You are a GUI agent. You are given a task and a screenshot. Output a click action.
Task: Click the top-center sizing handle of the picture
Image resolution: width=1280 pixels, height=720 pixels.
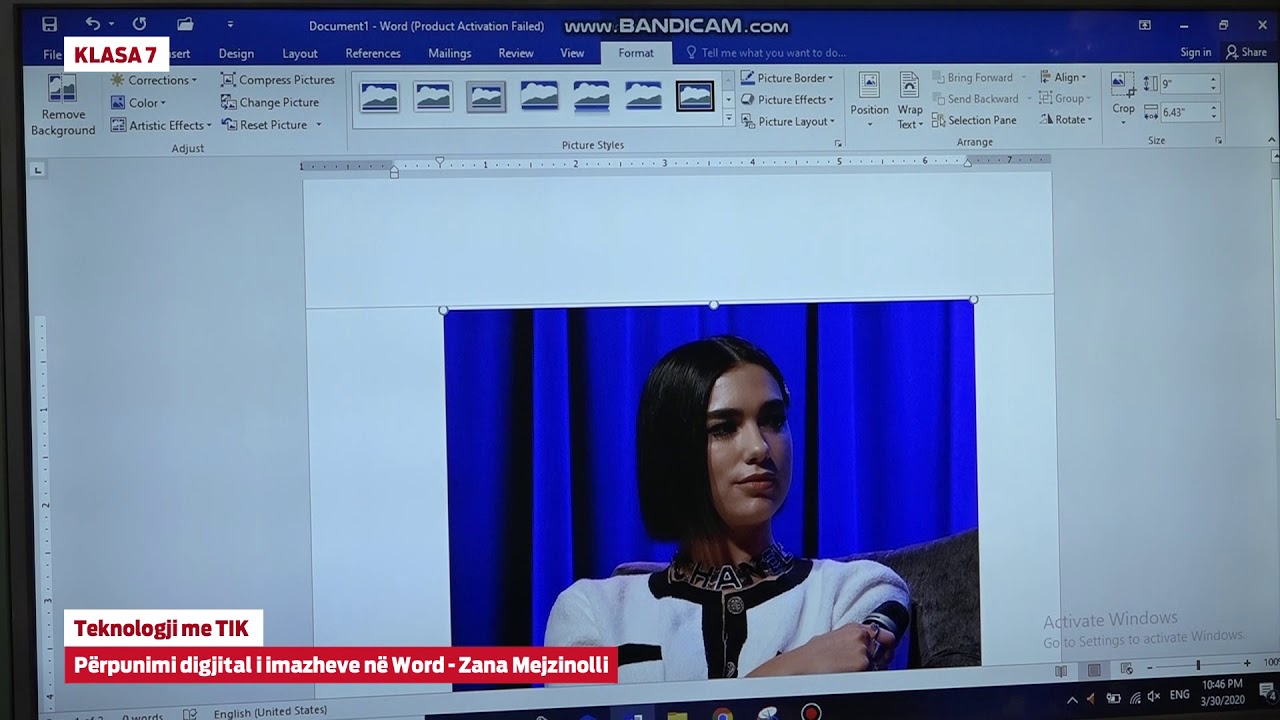(713, 304)
